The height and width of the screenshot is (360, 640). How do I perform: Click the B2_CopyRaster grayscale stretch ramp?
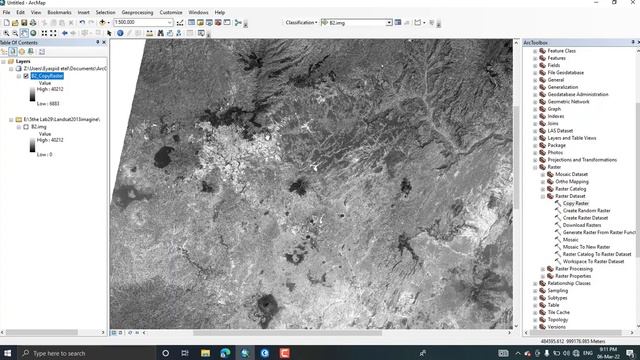tap(32, 94)
